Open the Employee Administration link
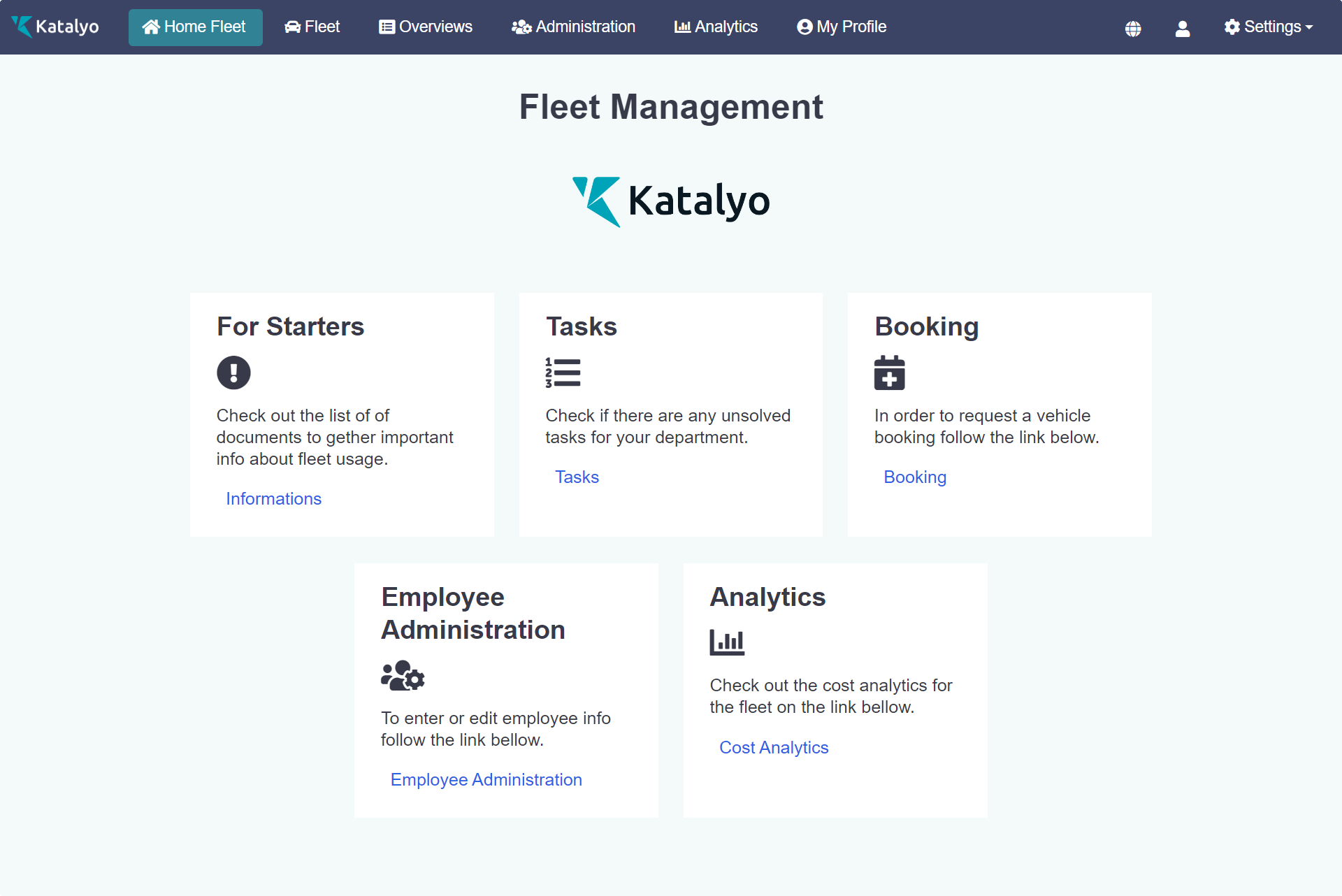Viewport: 1342px width, 896px height. click(486, 779)
